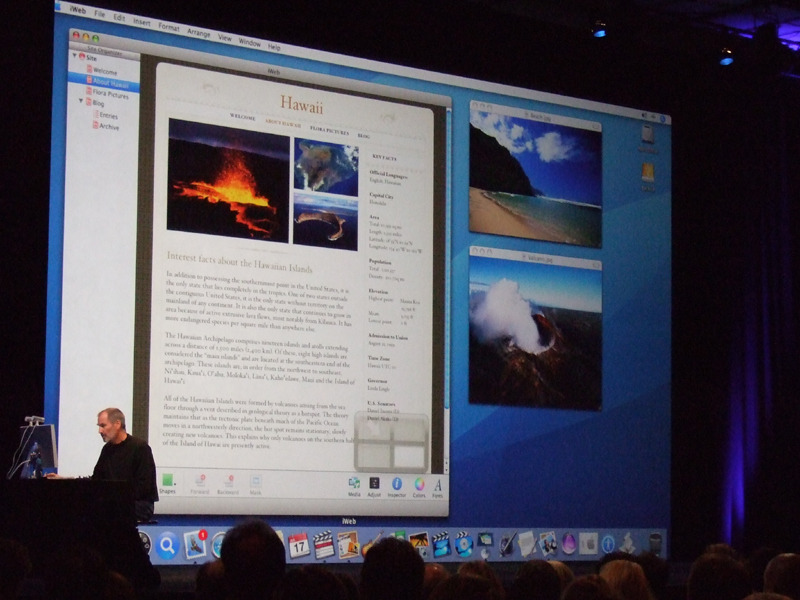Click "Interest facts about the Hawaiian Islands" heading
The height and width of the screenshot is (600, 800).
[240, 262]
